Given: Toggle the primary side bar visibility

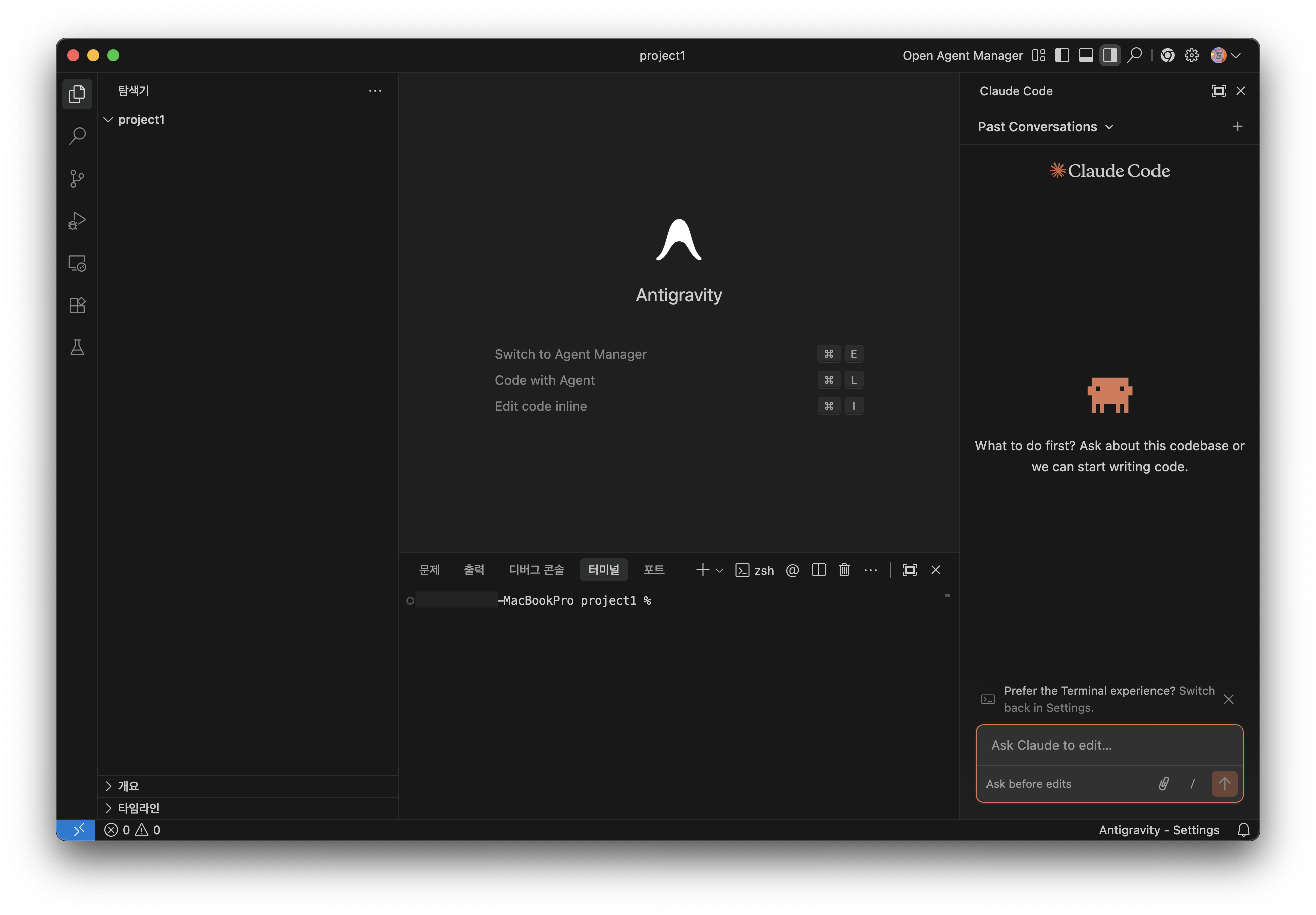Looking at the screenshot, I should [1062, 56].
